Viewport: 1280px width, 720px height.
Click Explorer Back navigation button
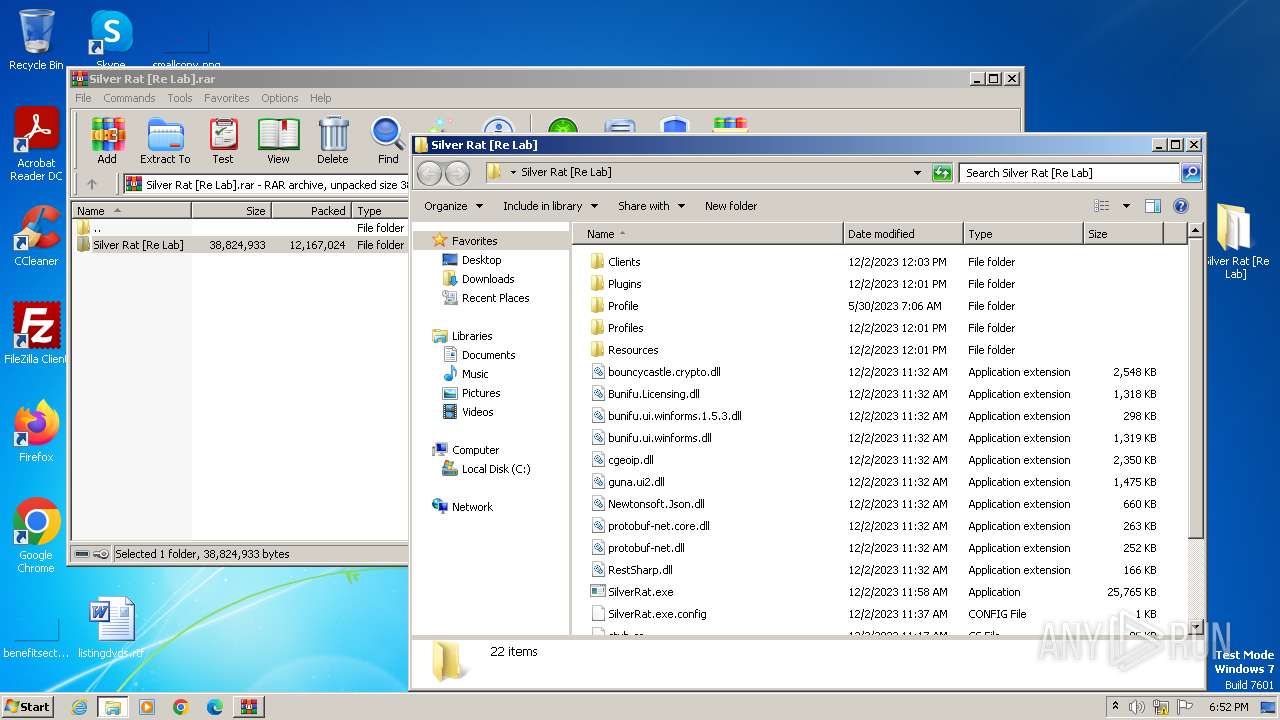click(x=430, y=173)
